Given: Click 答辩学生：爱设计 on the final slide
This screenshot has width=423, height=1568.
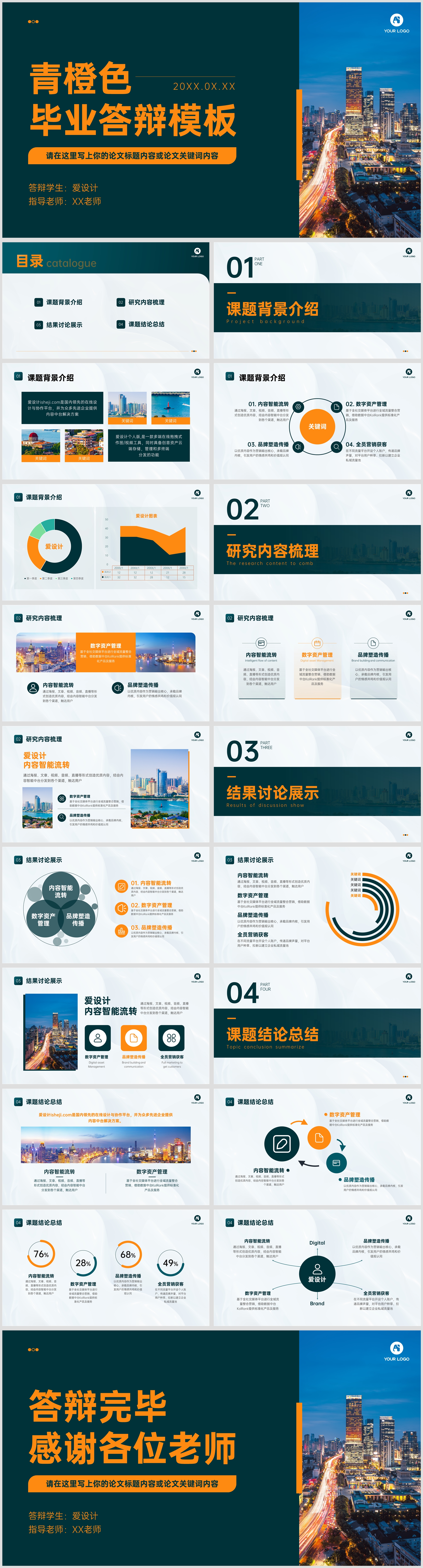Looking at the screenshot, I should coord(63,1516).
